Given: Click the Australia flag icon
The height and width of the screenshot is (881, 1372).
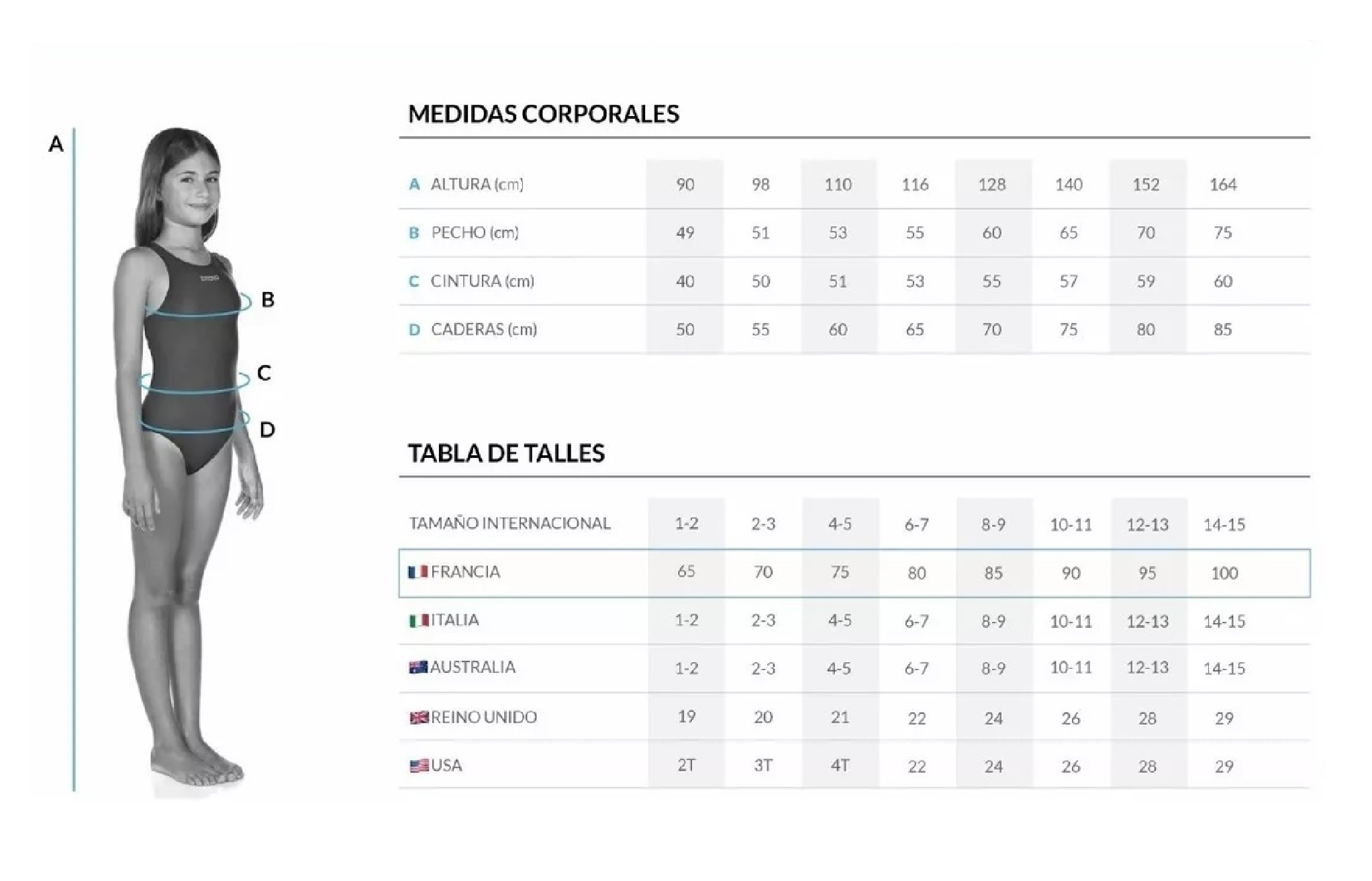Looking at the screenshot, I should click(418, 667).
